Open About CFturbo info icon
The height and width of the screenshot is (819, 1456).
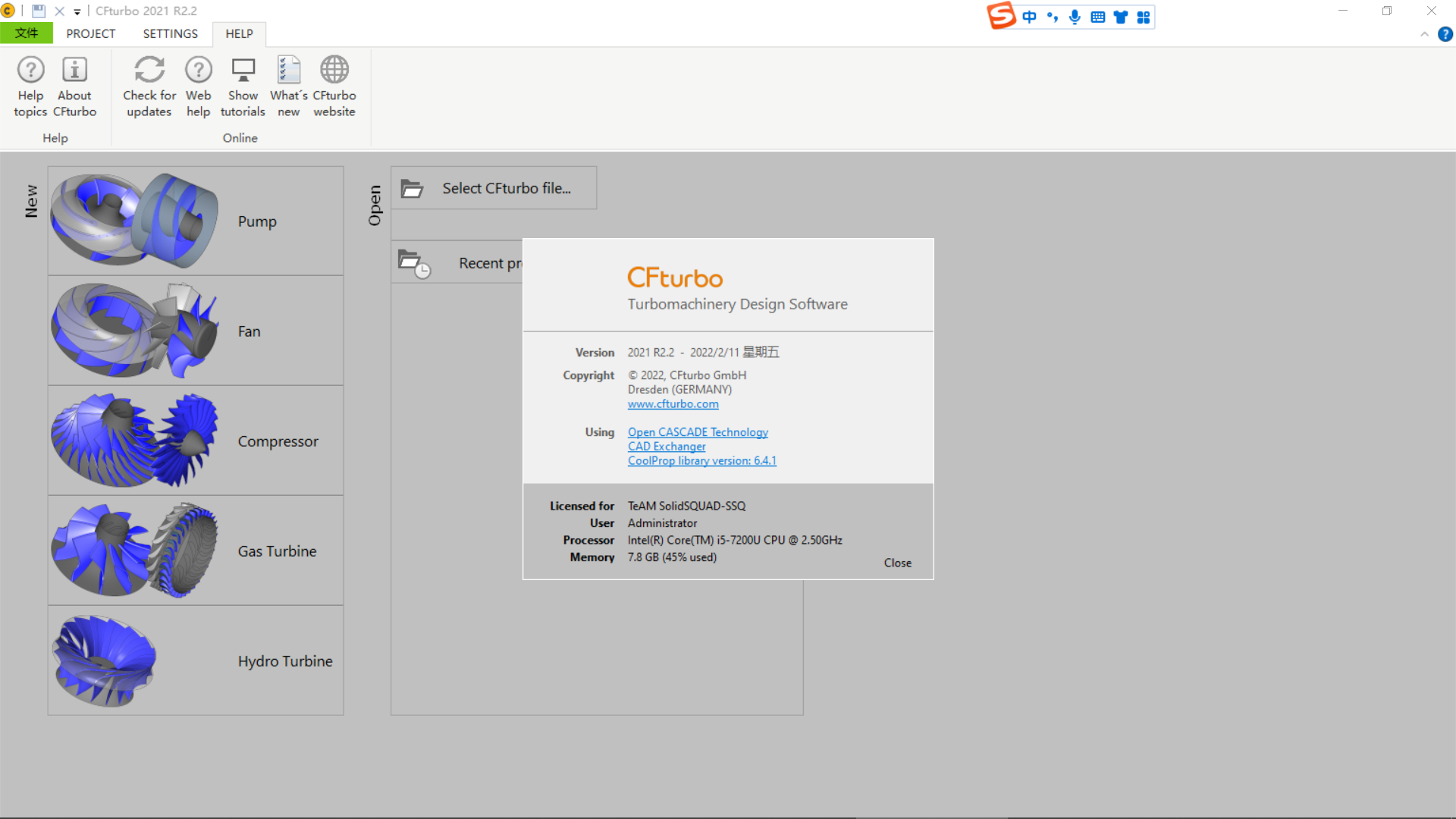(74, 71)
